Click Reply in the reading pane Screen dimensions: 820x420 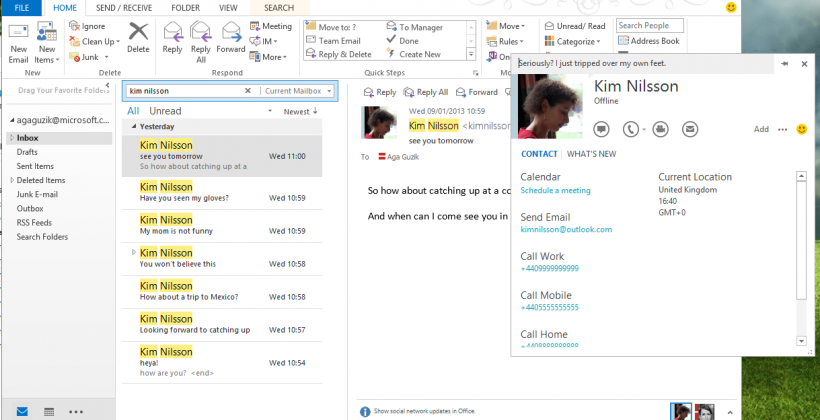(380, 93)
